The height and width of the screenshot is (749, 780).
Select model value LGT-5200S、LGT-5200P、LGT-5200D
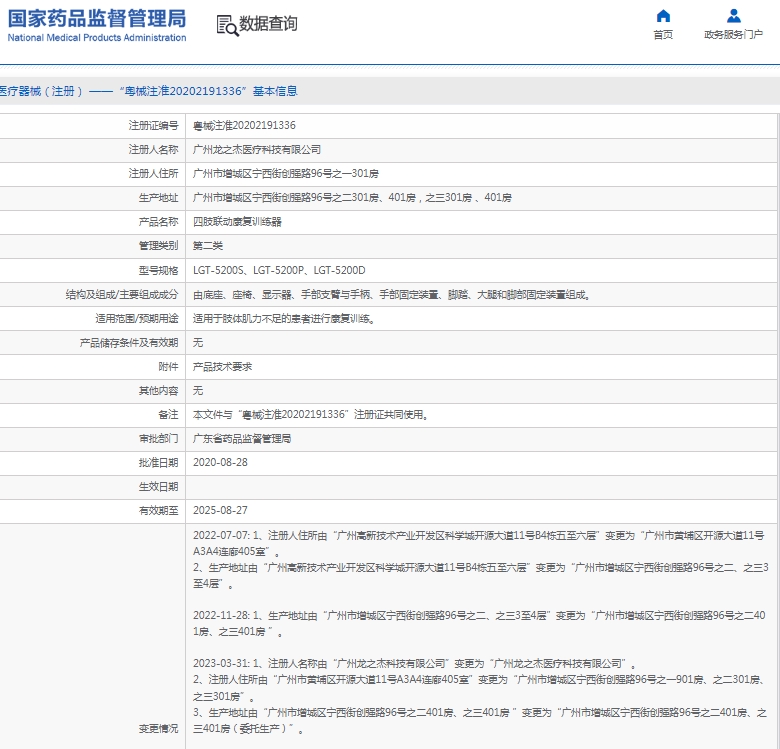click(x=279, y=270)
